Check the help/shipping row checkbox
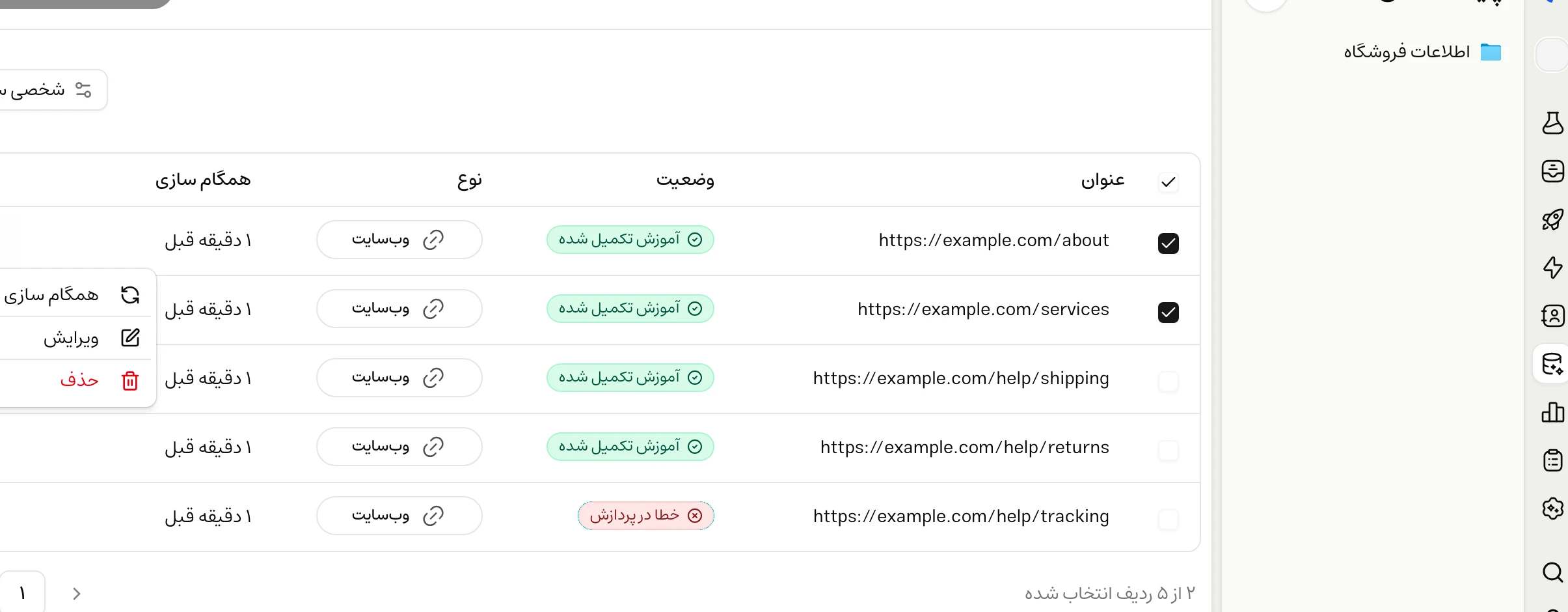Image resolution: width=1568 pixels, height=612 pixels. (x=1169, y=382)
